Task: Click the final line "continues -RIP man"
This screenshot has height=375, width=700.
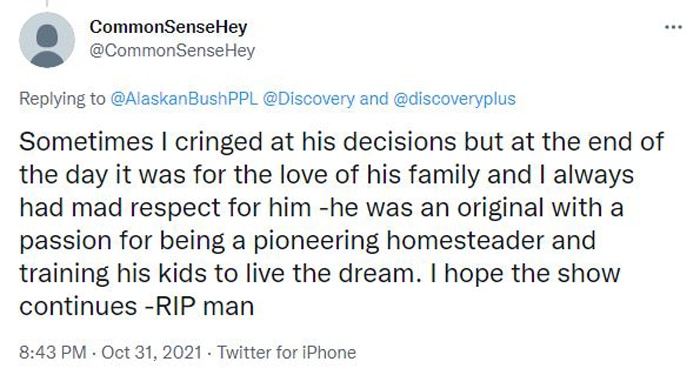Action: [x=137, y=306]
